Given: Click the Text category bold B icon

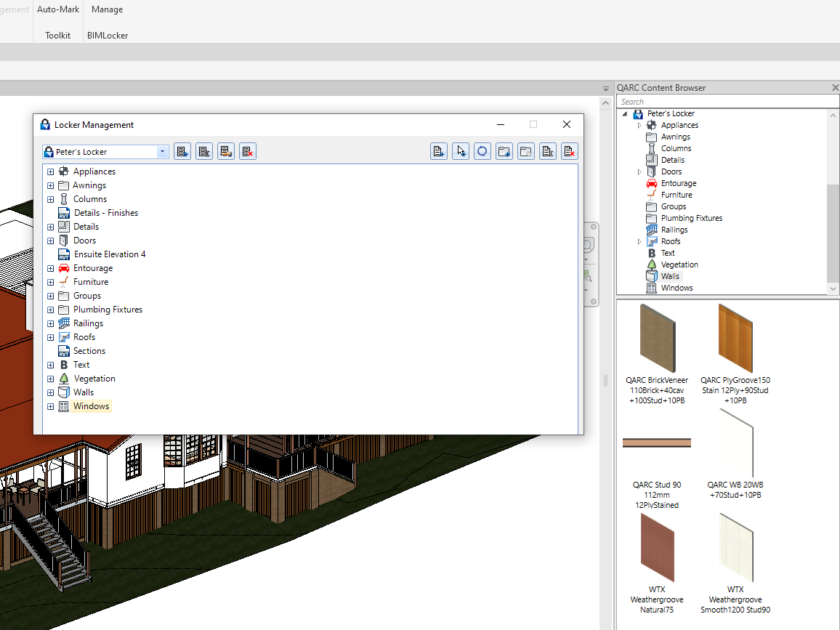Looking at the screenshot, I should pos(651,253).
